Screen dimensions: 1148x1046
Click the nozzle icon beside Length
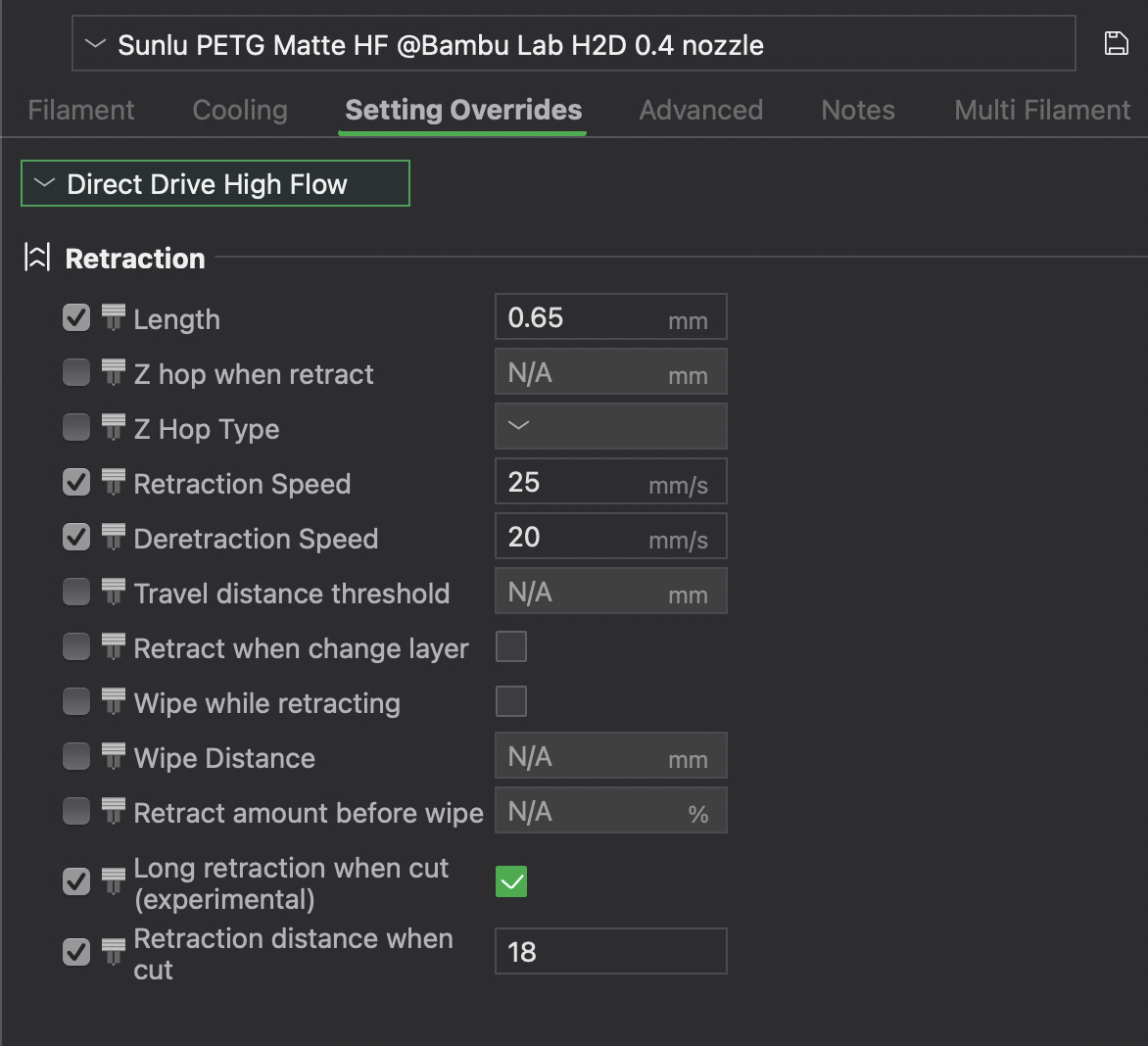pos(113,317)
